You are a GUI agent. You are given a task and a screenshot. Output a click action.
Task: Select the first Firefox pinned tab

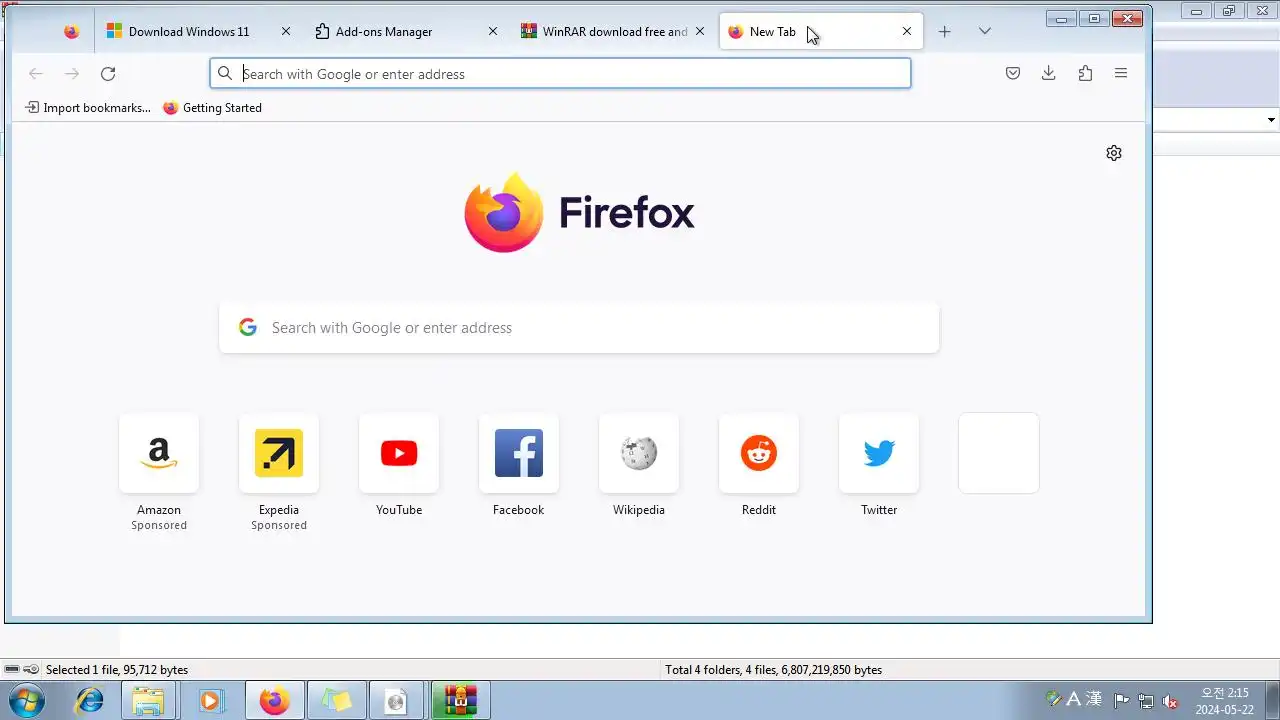(71, 32)
